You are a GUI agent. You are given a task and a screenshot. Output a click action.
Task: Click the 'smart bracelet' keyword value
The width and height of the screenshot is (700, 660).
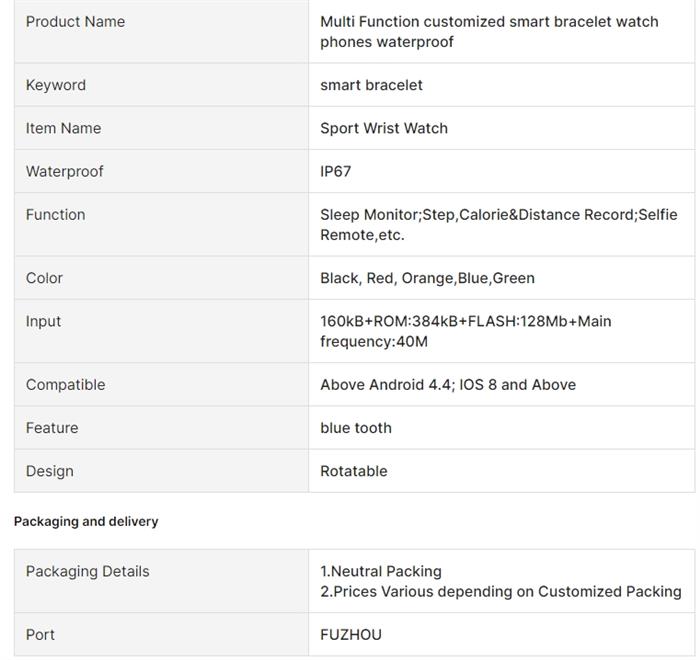click(x=371, y=85)
